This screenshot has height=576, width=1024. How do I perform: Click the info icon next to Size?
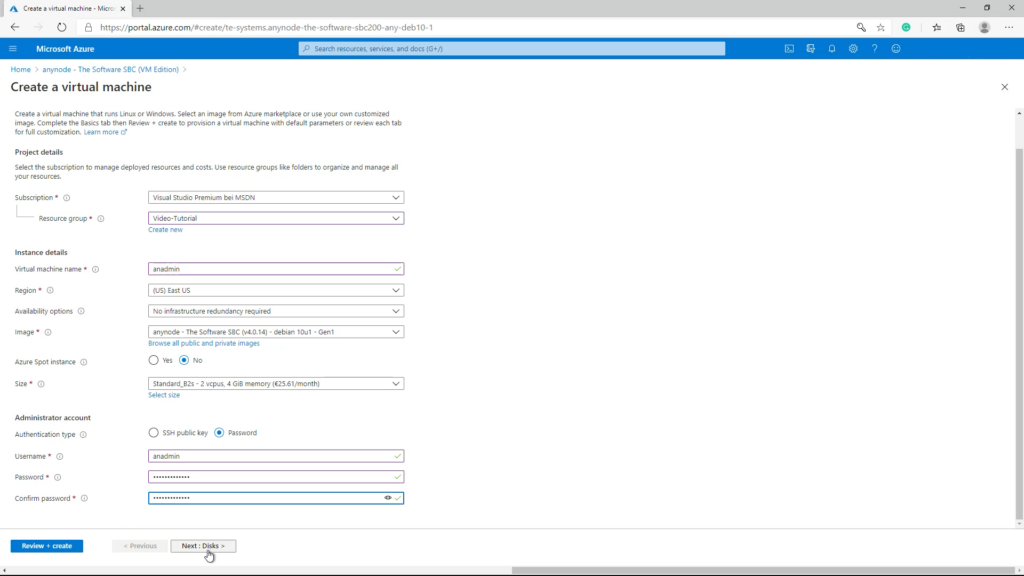[41, 384]
